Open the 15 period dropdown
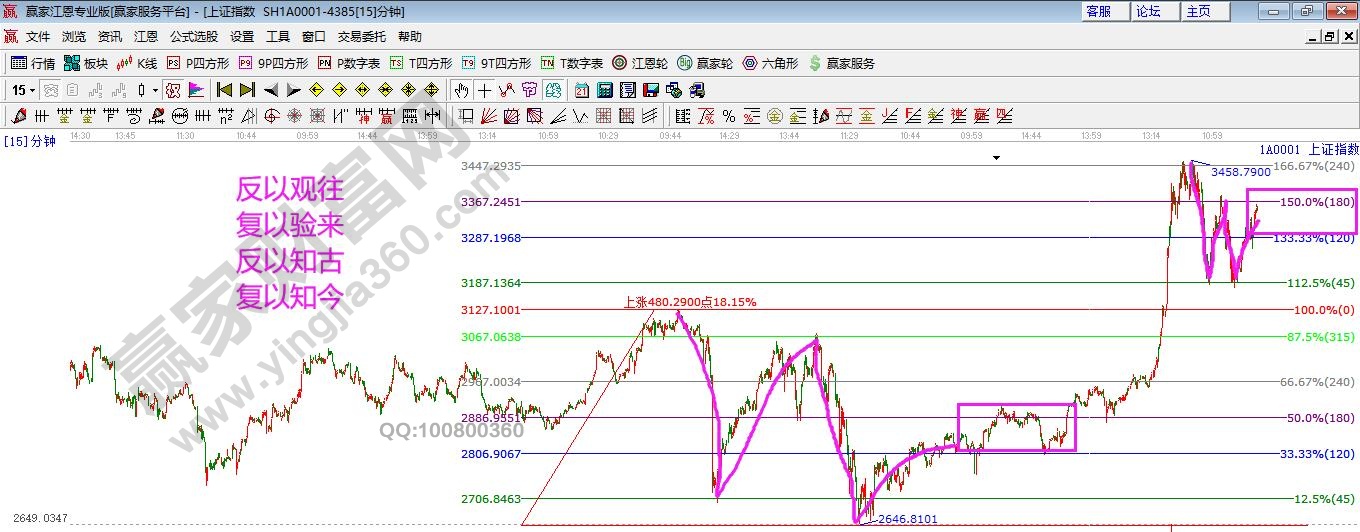The width and height of the screenshot is (1360, 532). point(24,90)
